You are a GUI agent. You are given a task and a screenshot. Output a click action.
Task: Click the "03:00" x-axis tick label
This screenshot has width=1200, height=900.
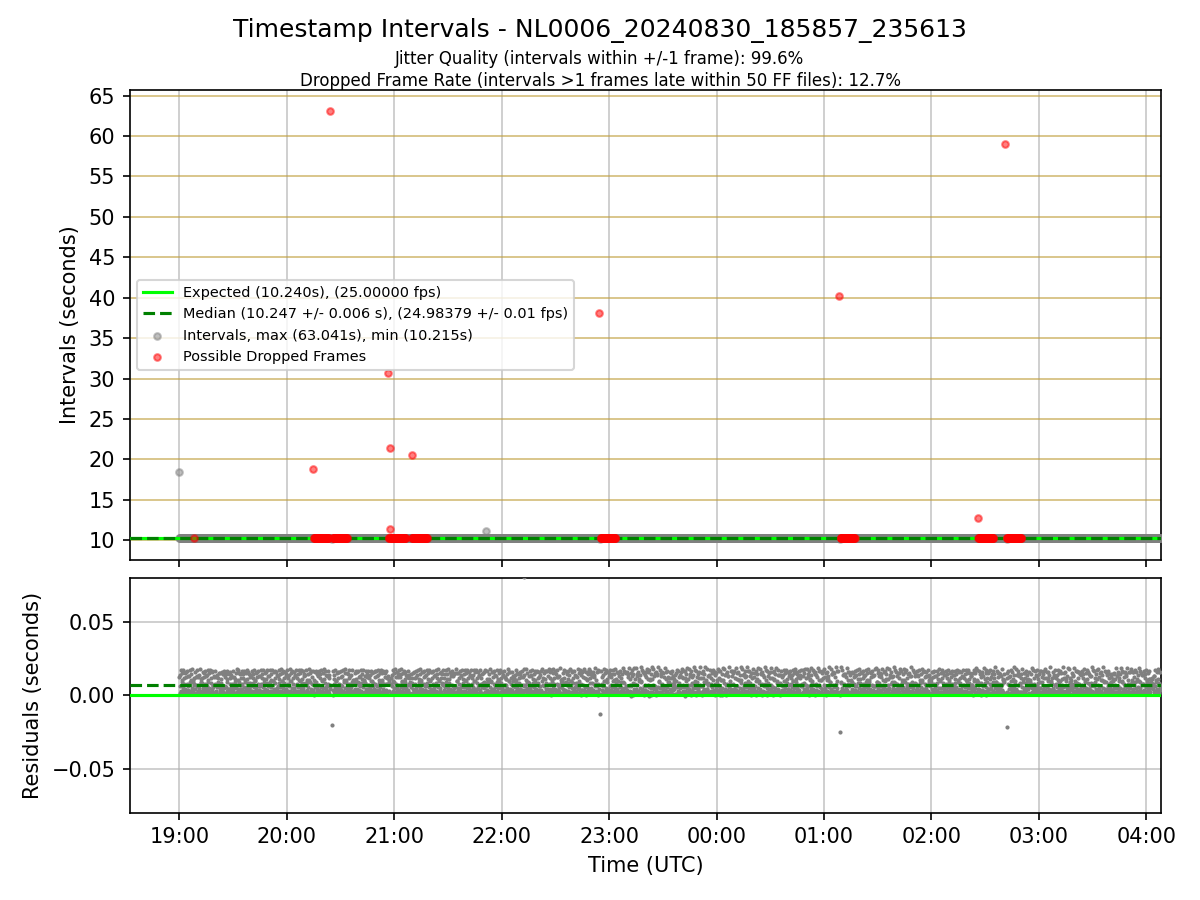pyautogui.click(x=1038, y=833)
